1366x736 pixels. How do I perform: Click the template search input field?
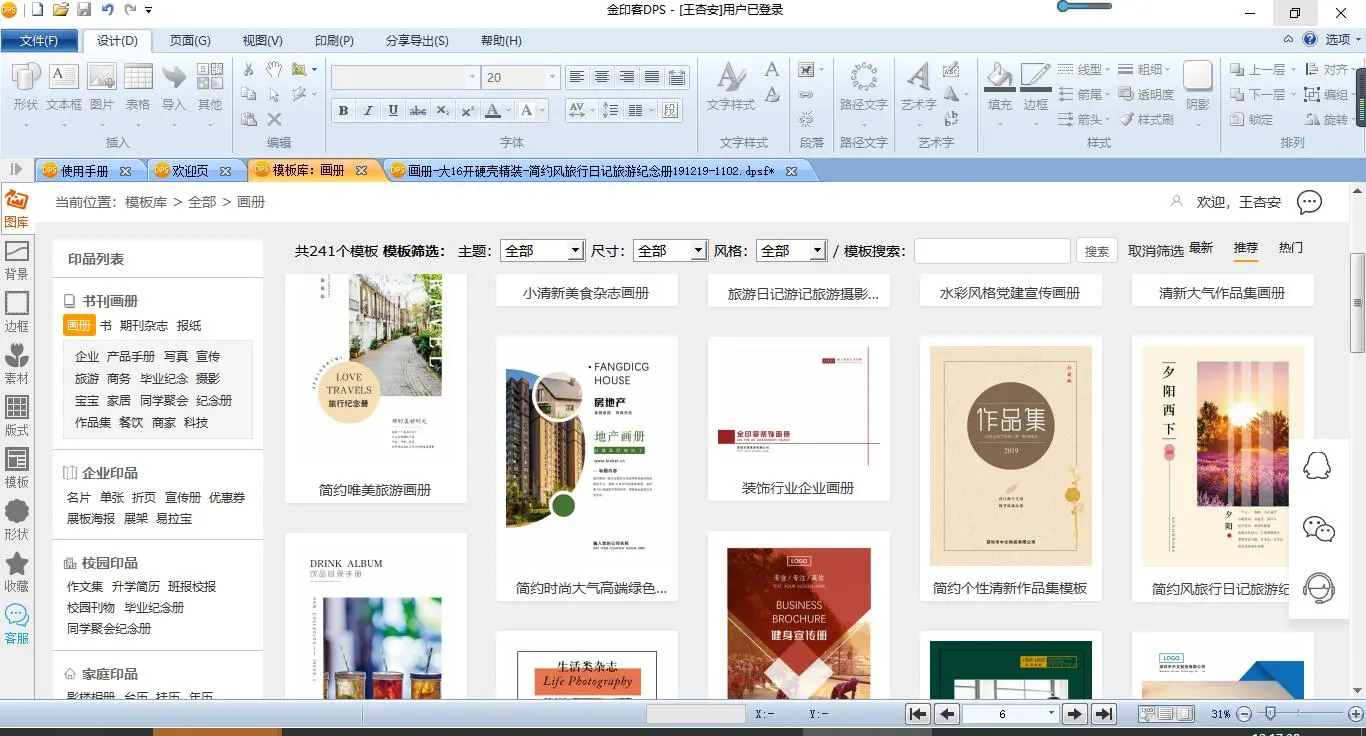(x=992, y=251)
